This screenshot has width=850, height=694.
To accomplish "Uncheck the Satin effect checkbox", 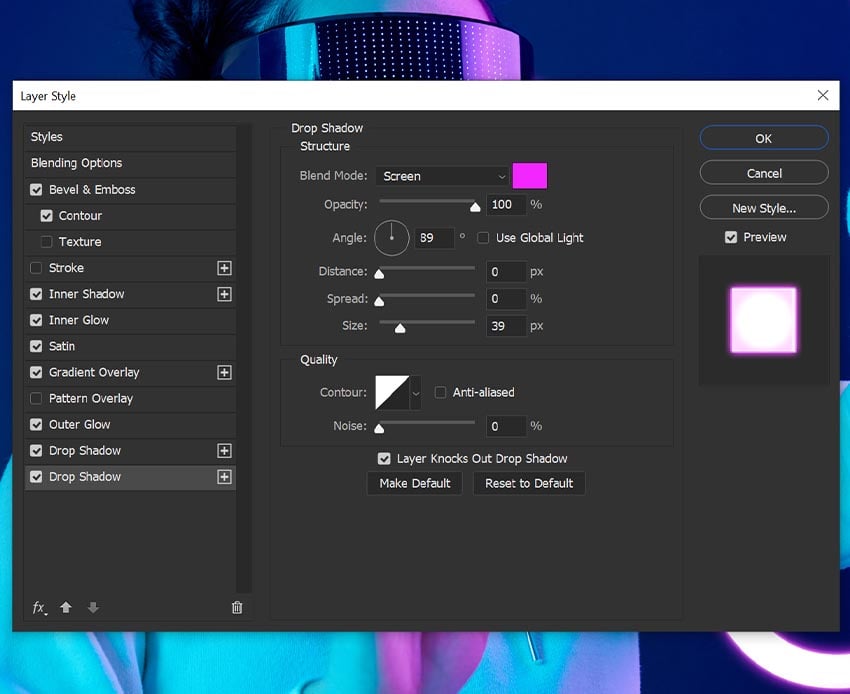I will pos(36,346).
